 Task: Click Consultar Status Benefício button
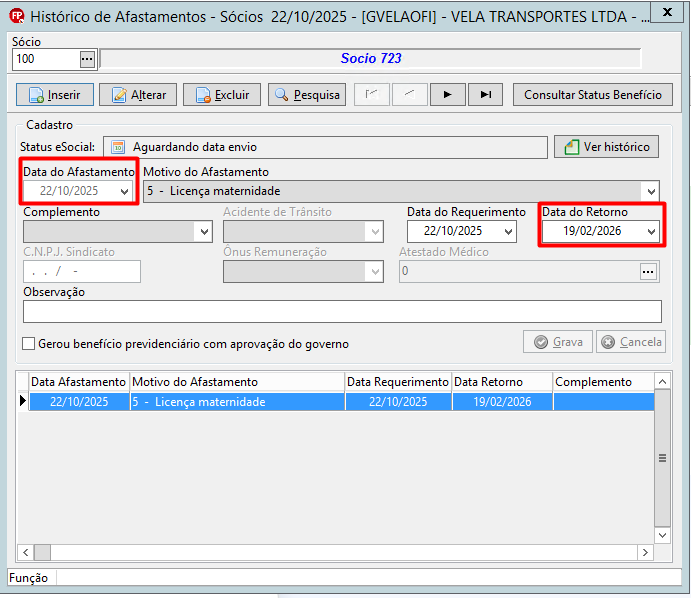(593, 95)
